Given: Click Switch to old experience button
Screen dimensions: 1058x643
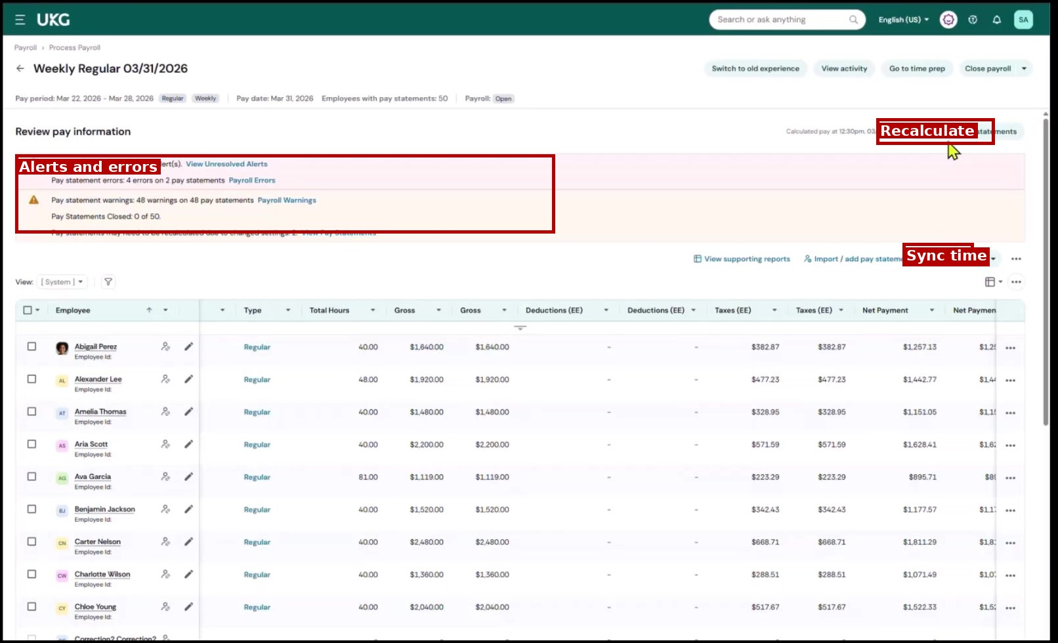Looking at the screenshot, I should point(755,68).
